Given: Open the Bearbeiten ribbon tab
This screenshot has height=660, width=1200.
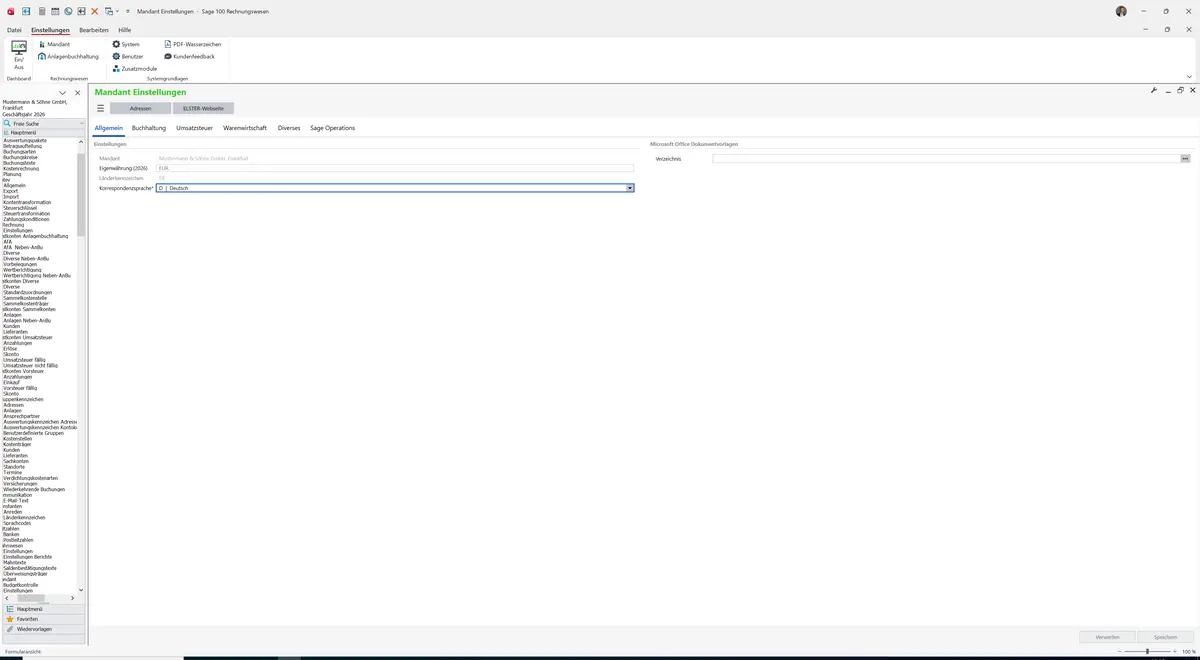Looking at the screenshot, I should pos(94,30).
